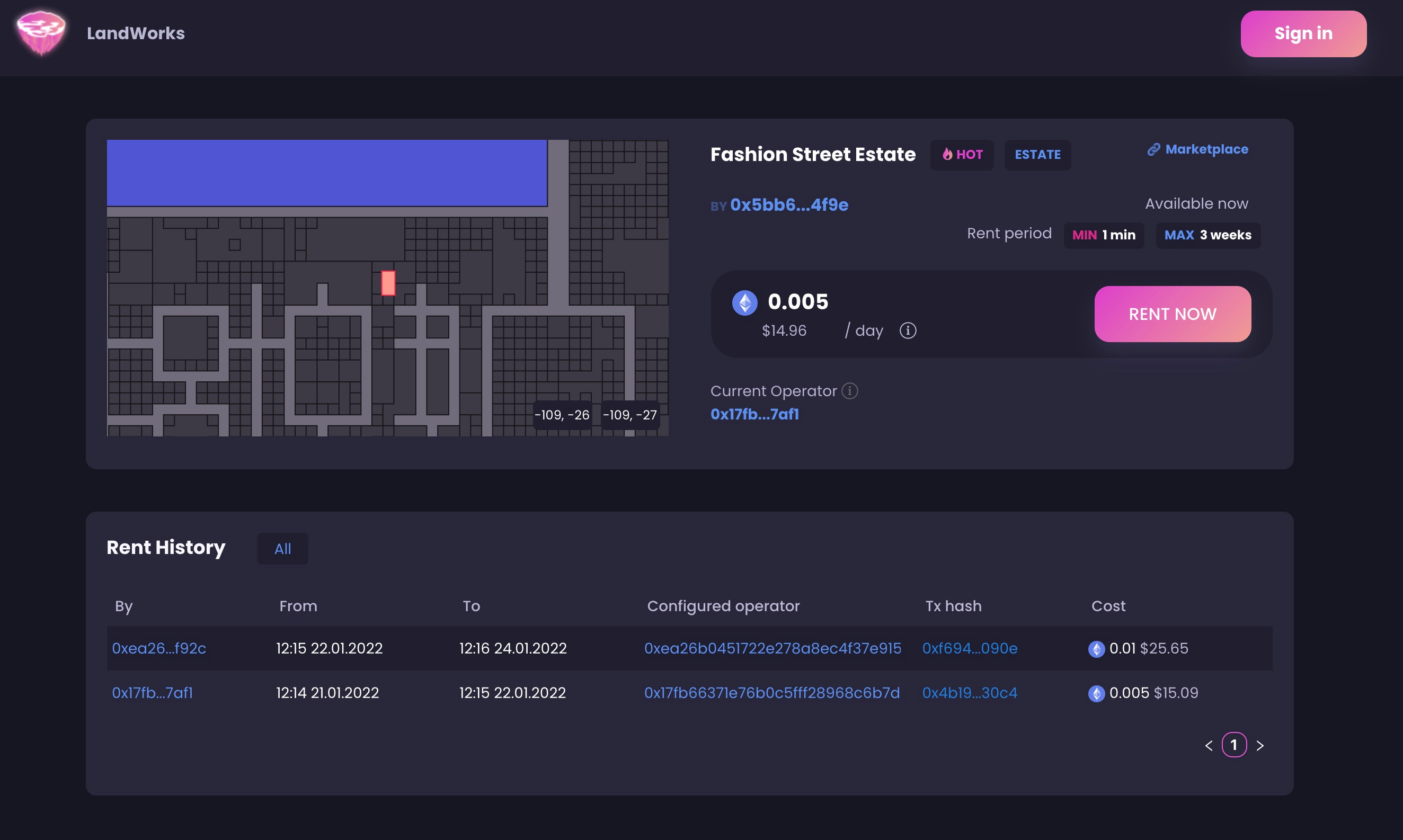Click the 12:15 22.01.2022 From cell
The height and width of the screenshot is (840, 1403).
pos(330,648)
